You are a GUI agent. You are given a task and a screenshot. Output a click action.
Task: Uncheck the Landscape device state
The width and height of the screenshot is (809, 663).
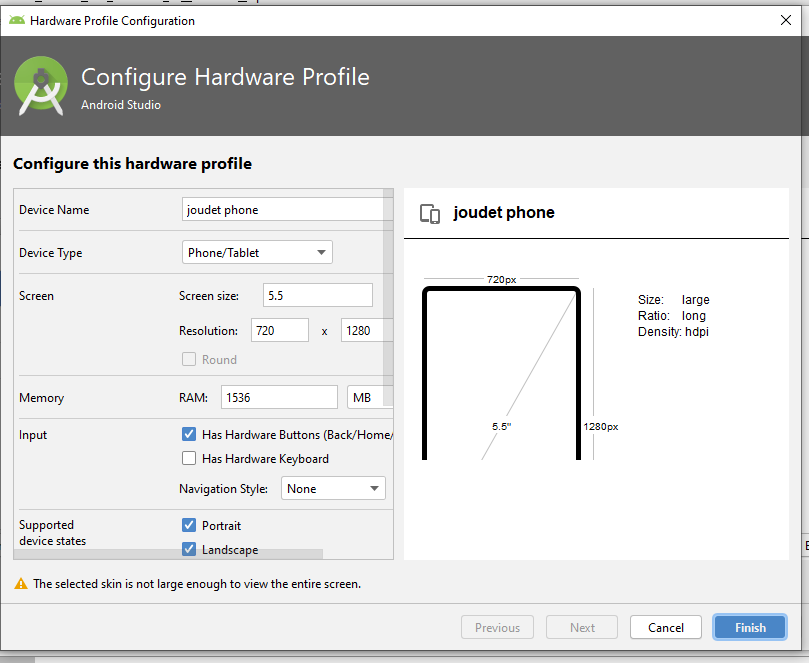(x=189, y=549)
